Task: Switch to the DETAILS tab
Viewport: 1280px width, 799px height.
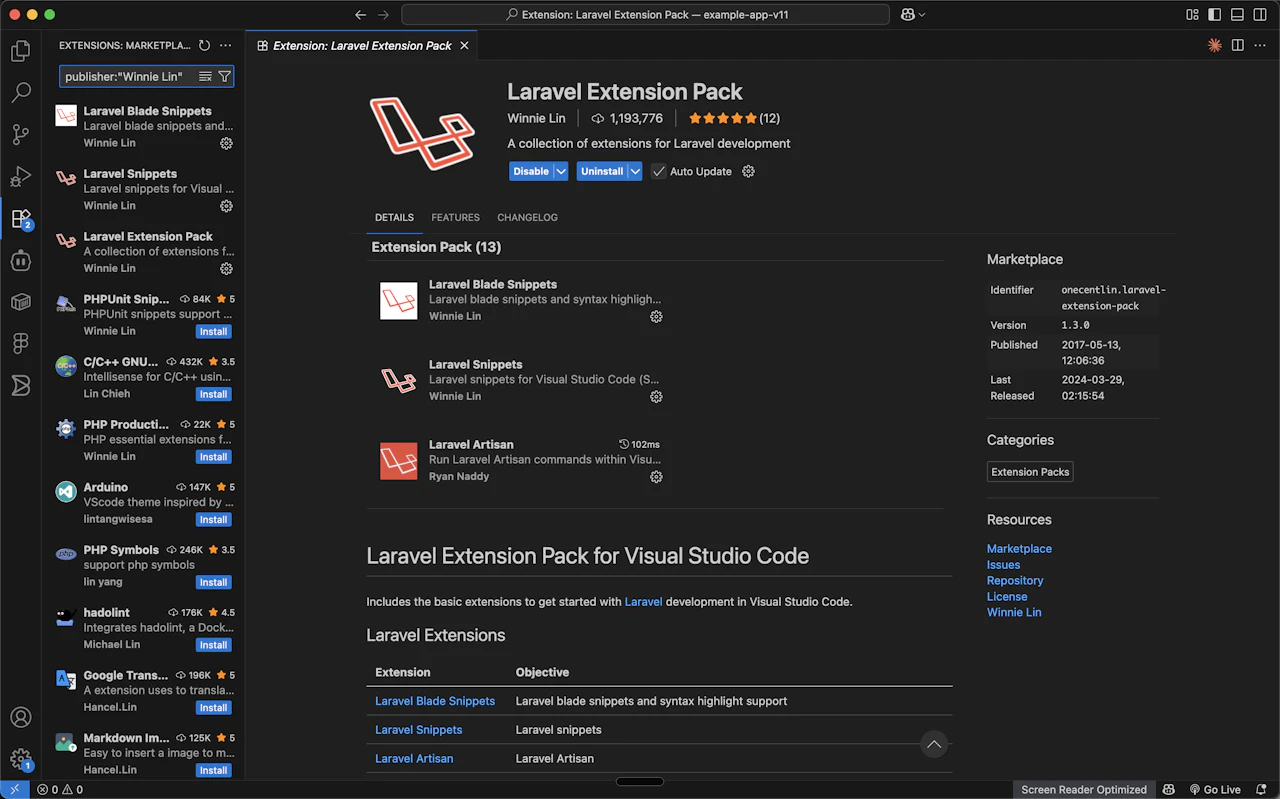Action: point(394,217)
